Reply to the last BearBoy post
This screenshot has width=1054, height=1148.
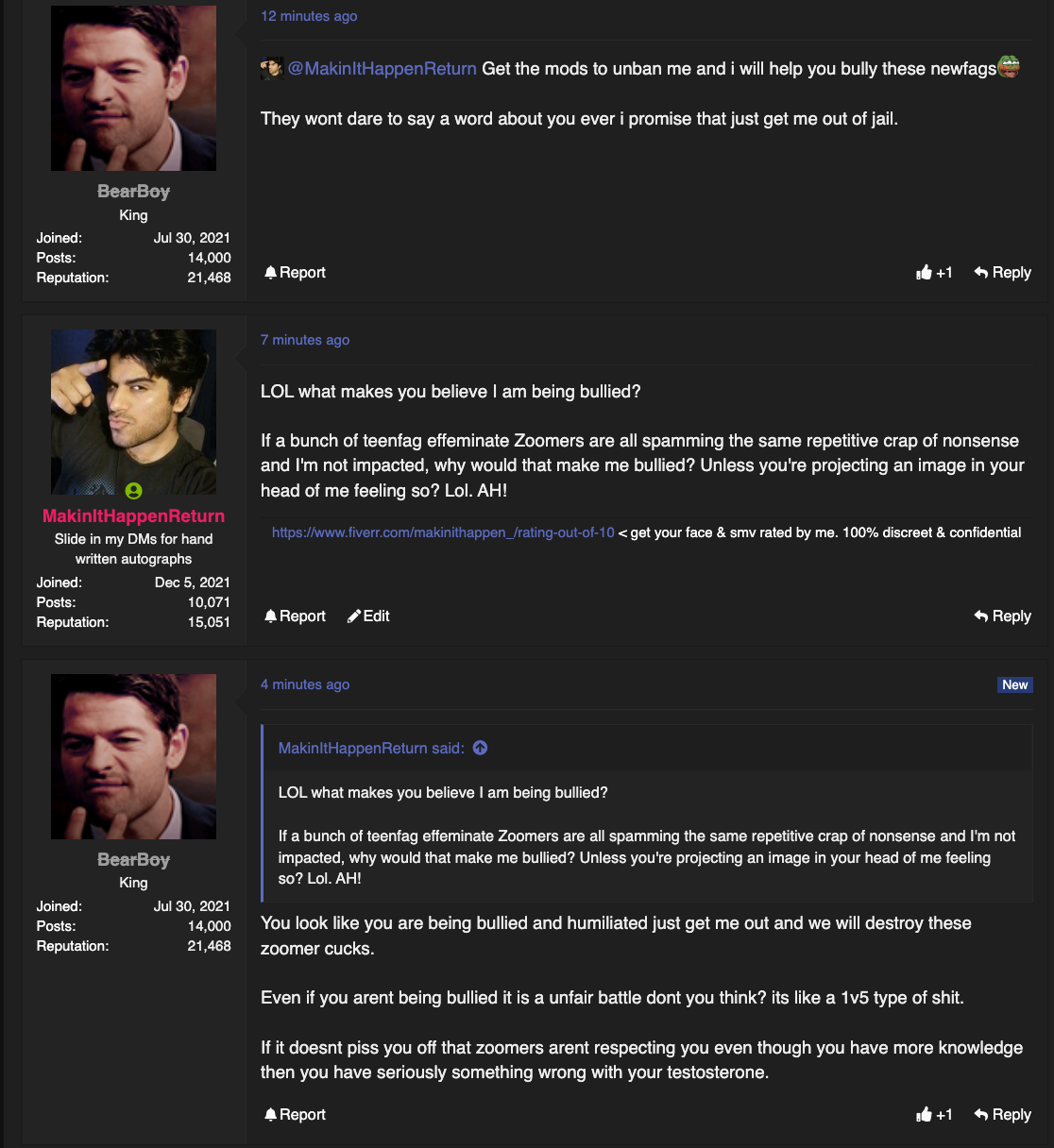[1003, 1115]
